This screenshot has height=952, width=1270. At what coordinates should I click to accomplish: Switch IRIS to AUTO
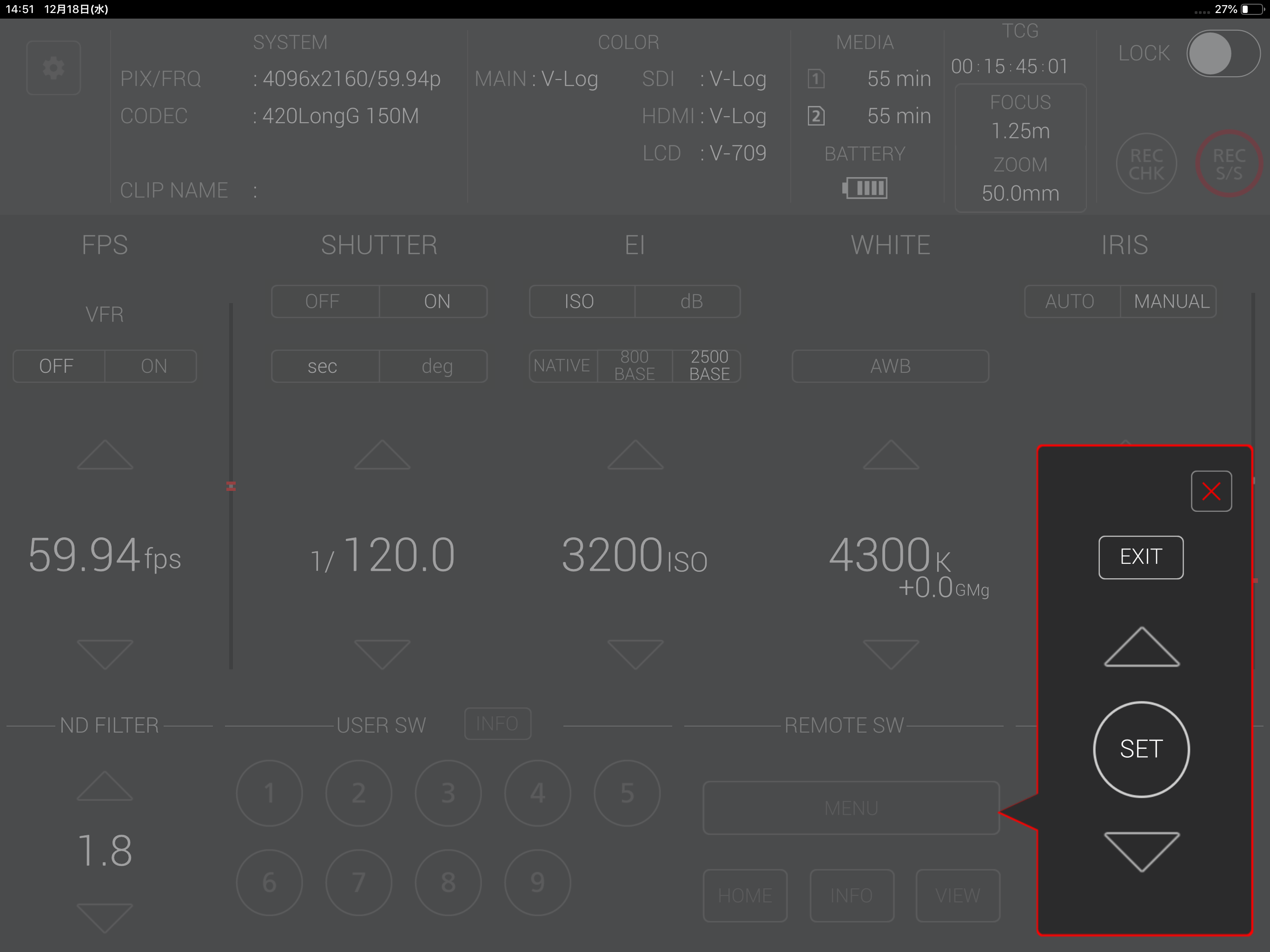click(1072, 301)
